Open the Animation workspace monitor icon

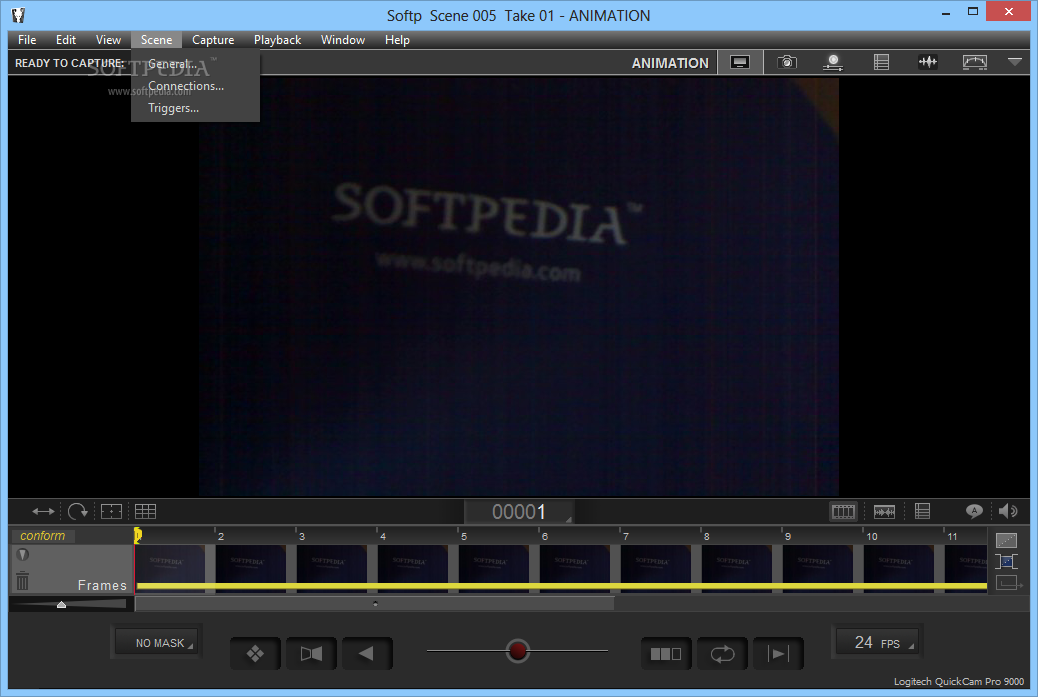point(739,62)
